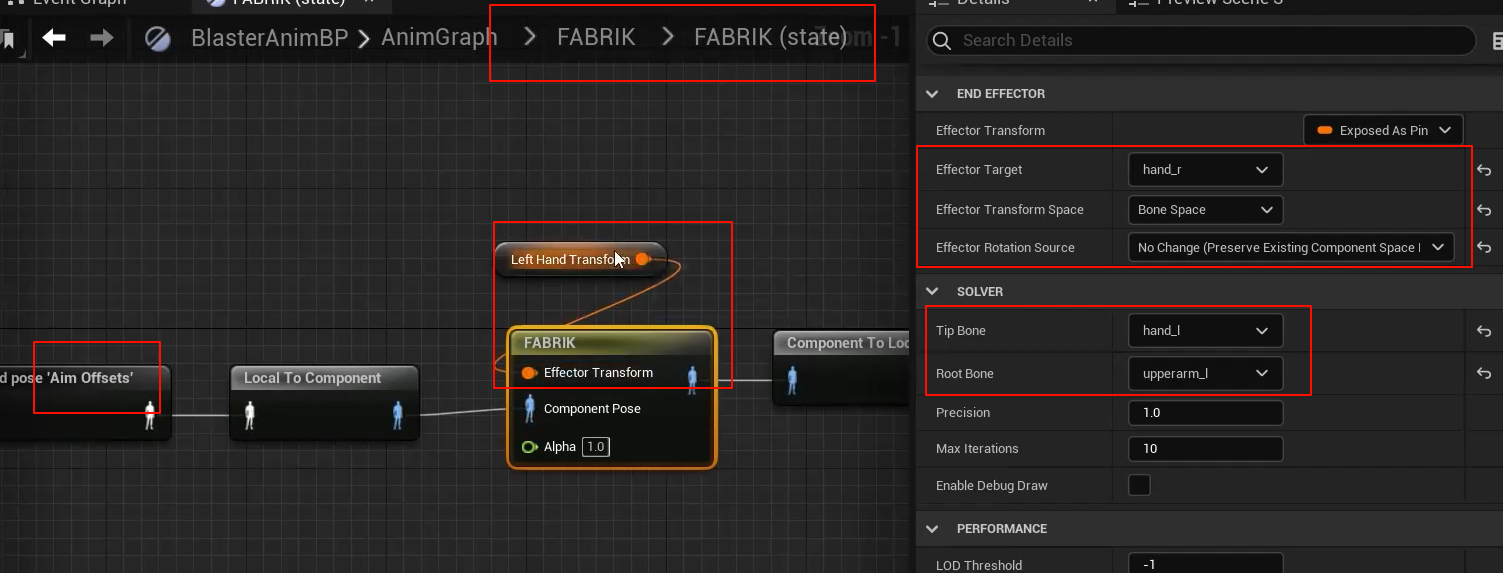Click Local To Component output pose pin

[x=397, y=415]
